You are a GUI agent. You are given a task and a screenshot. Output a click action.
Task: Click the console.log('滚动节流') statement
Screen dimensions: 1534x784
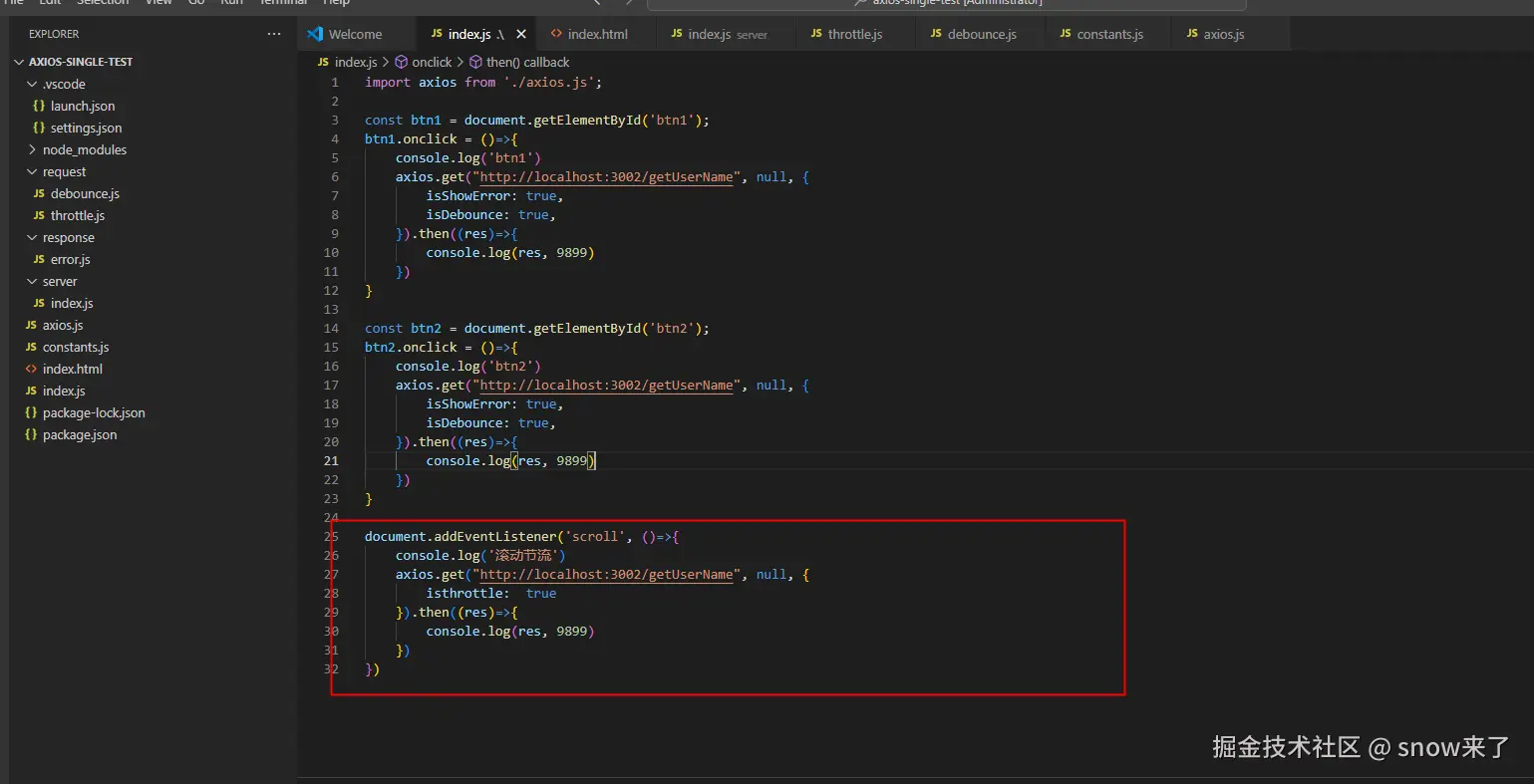click(480, 556)
